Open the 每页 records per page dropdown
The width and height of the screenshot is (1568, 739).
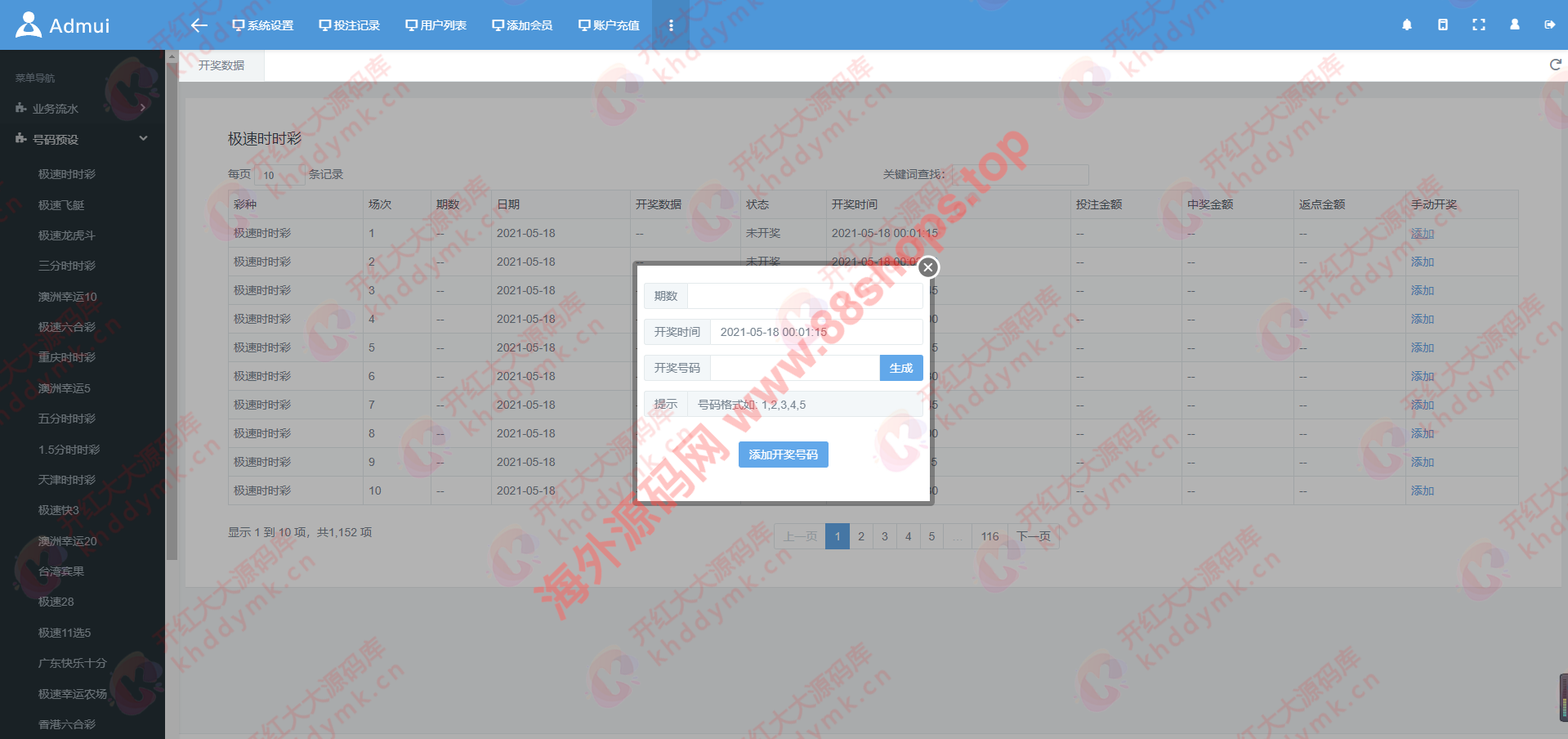point(279,175)
